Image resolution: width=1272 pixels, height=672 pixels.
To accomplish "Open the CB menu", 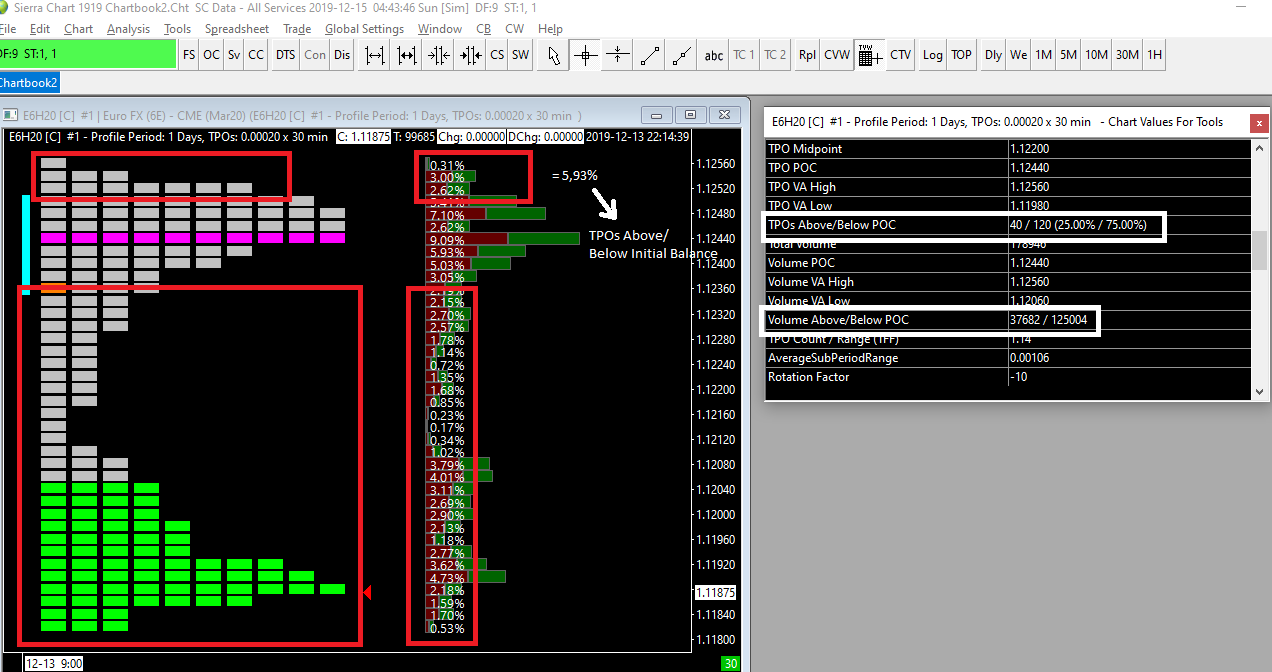I will (x=484, y=29).
